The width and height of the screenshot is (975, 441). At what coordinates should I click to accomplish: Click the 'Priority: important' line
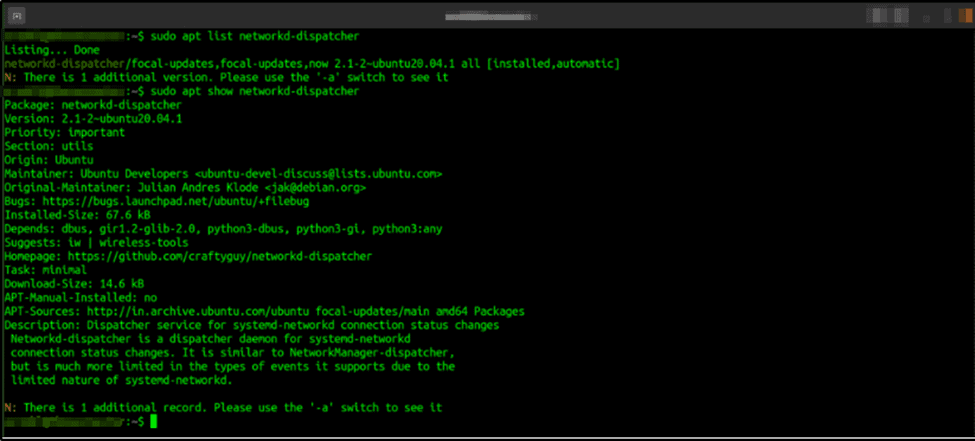point(64,132)
